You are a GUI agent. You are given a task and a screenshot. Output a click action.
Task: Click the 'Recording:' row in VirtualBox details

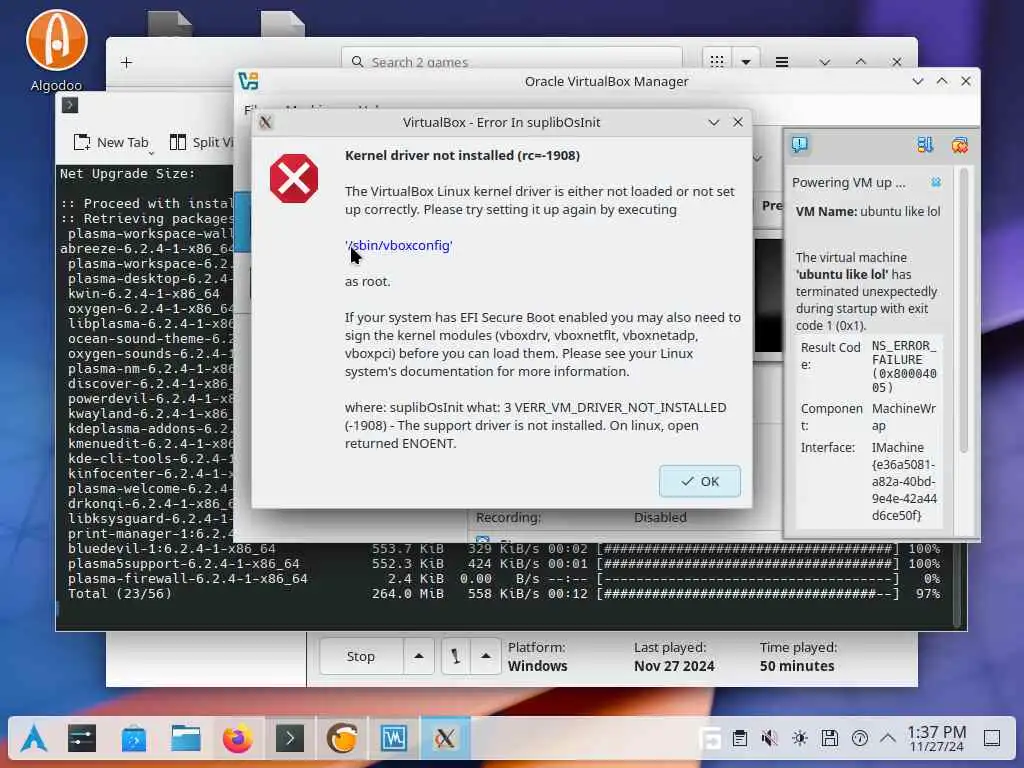tap(581, 517)
